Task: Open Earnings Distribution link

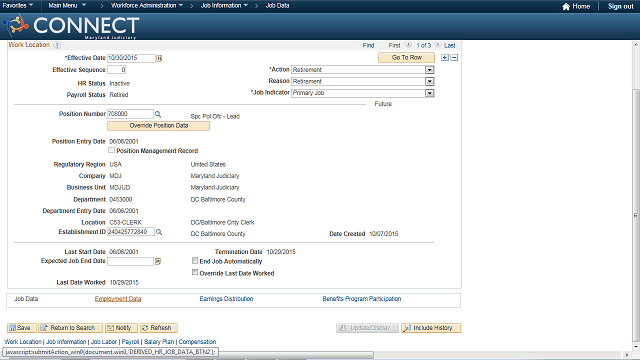Action: [x=226, y=299]
